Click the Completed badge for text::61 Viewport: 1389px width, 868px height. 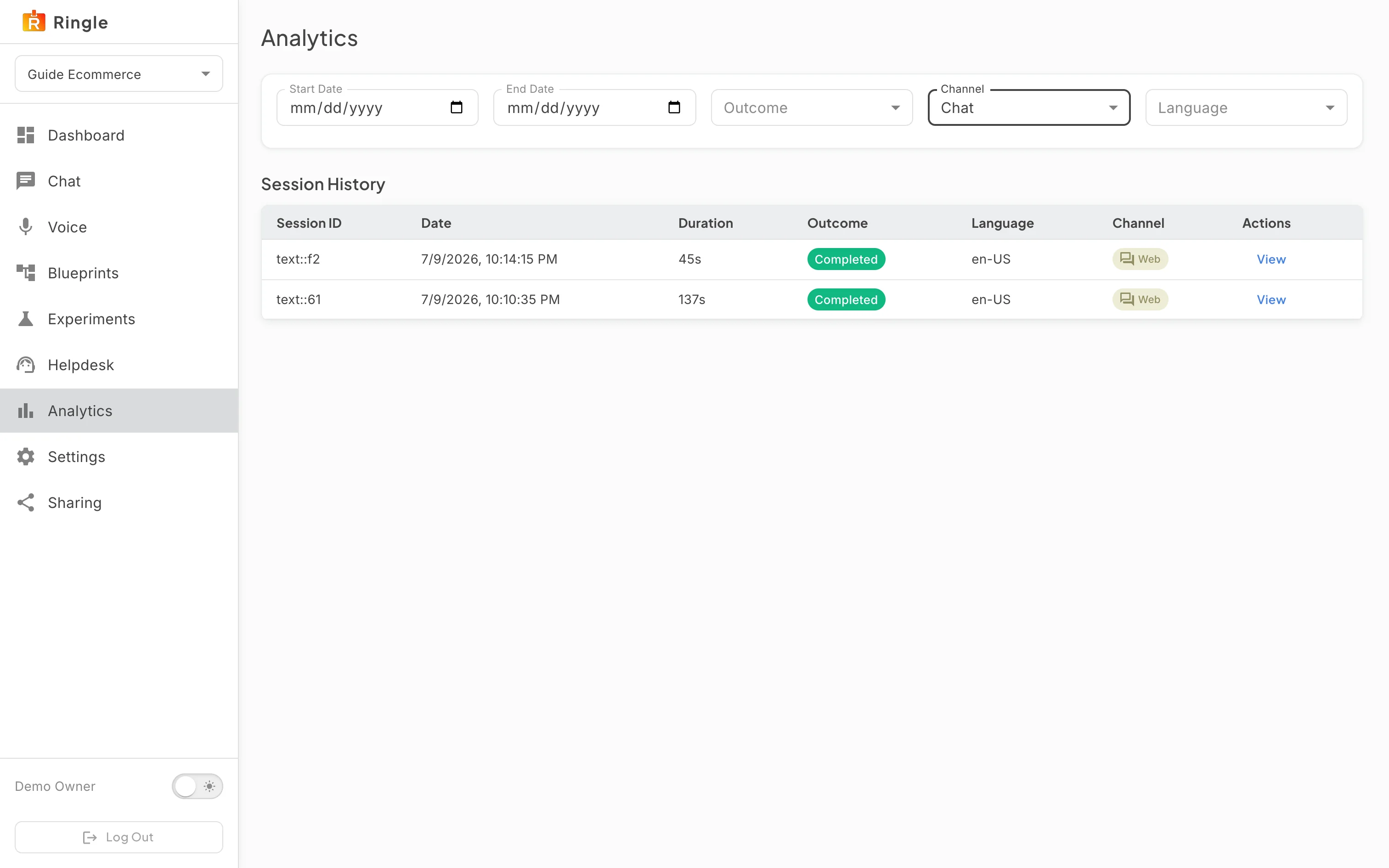(x=846, y=299)
